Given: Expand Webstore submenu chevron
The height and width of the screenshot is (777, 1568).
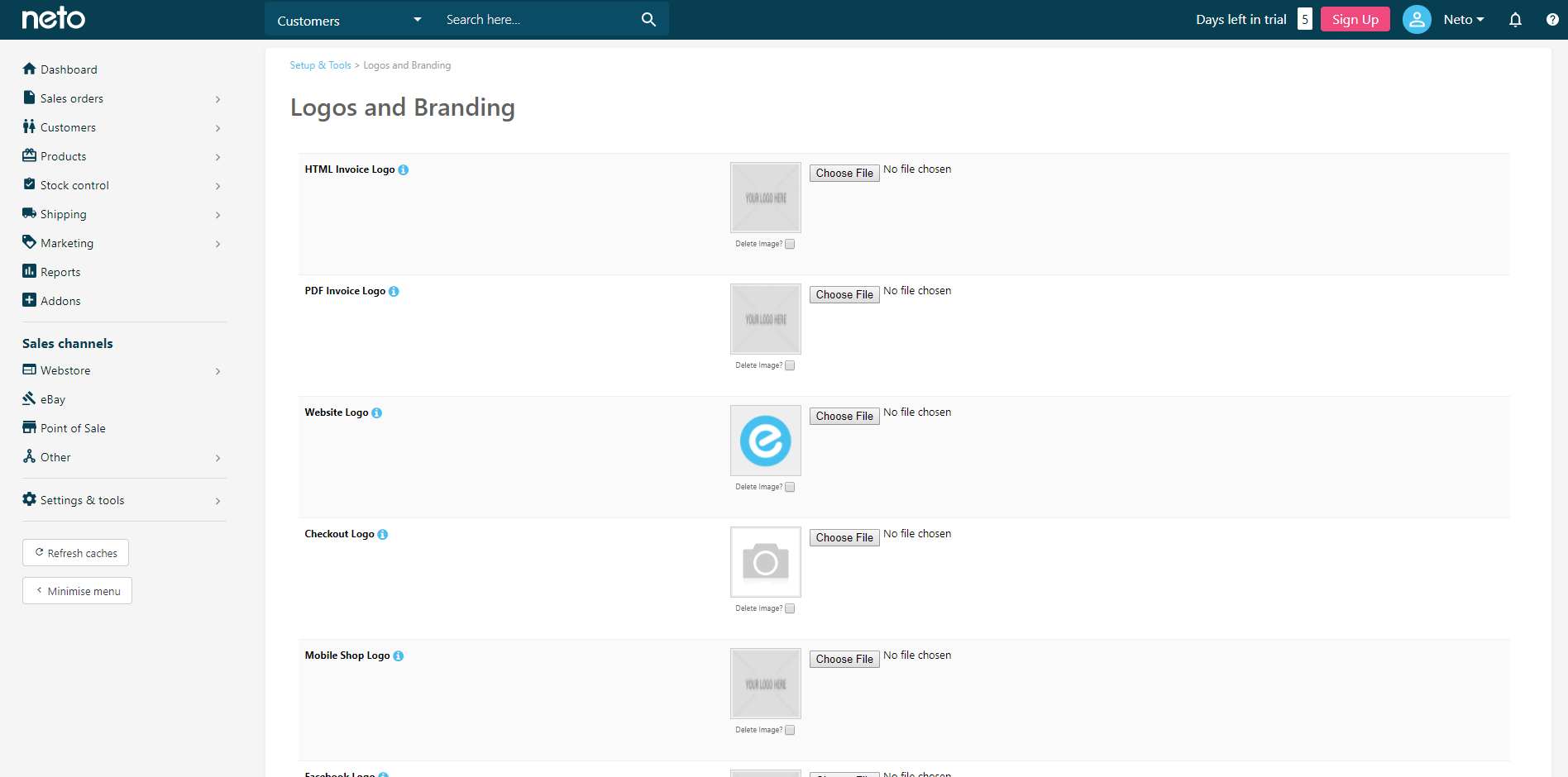Looking at the screenshot, I should (218, 371).
